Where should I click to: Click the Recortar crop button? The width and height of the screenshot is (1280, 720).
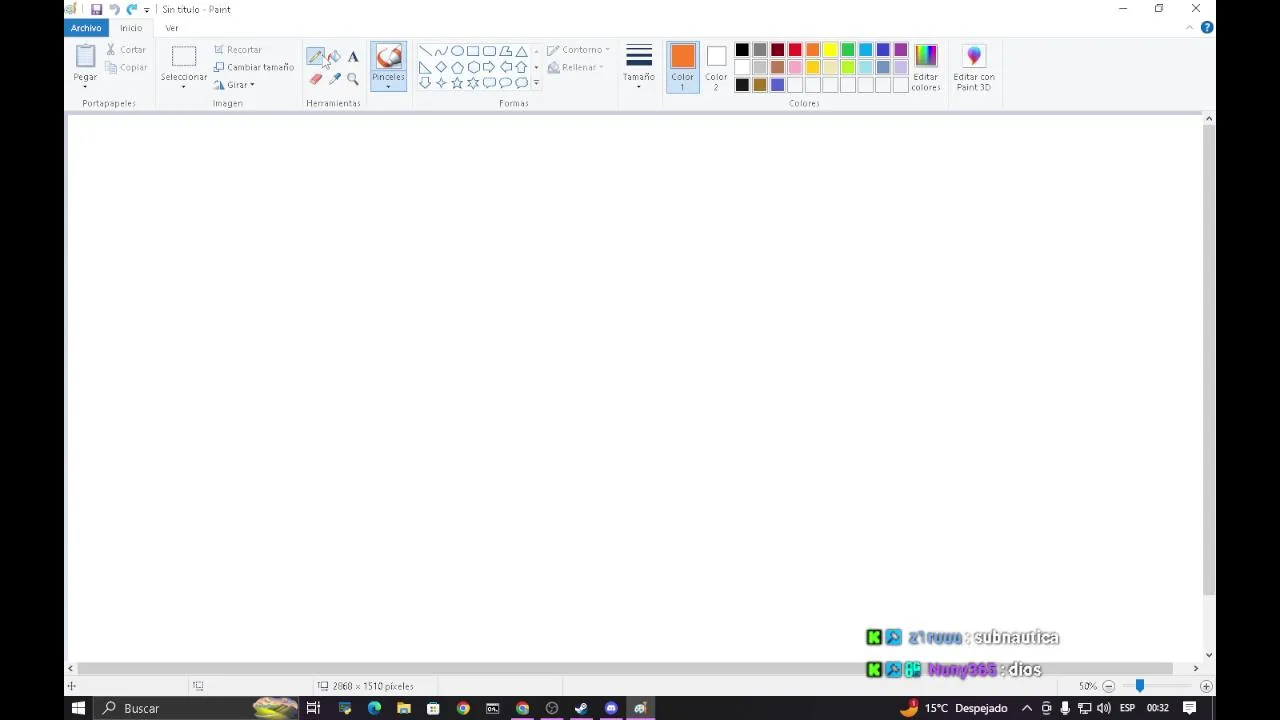[x=238, y=50]
